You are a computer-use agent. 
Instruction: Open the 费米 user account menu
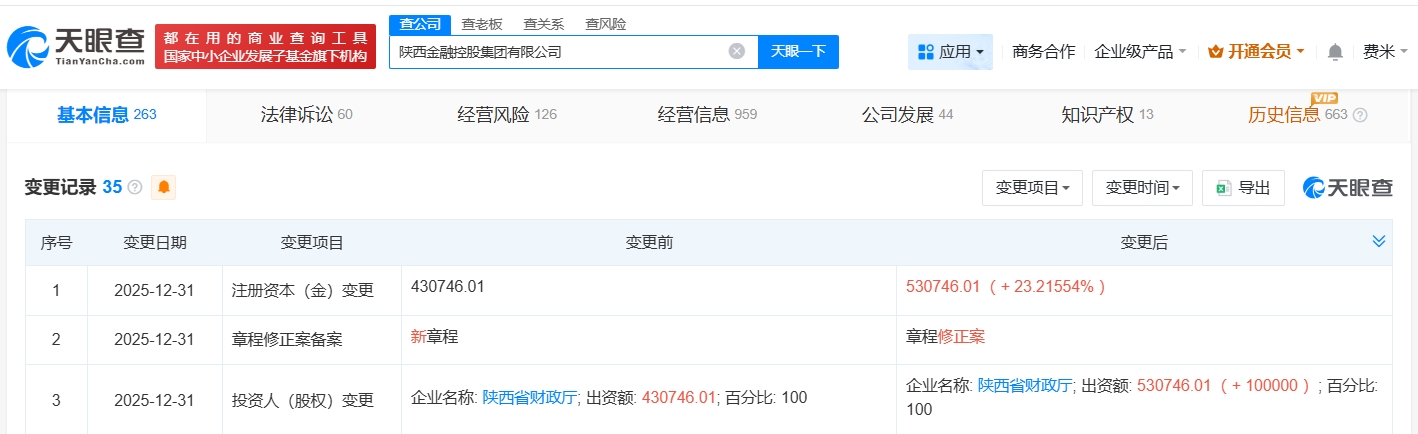coord(1385,51)
